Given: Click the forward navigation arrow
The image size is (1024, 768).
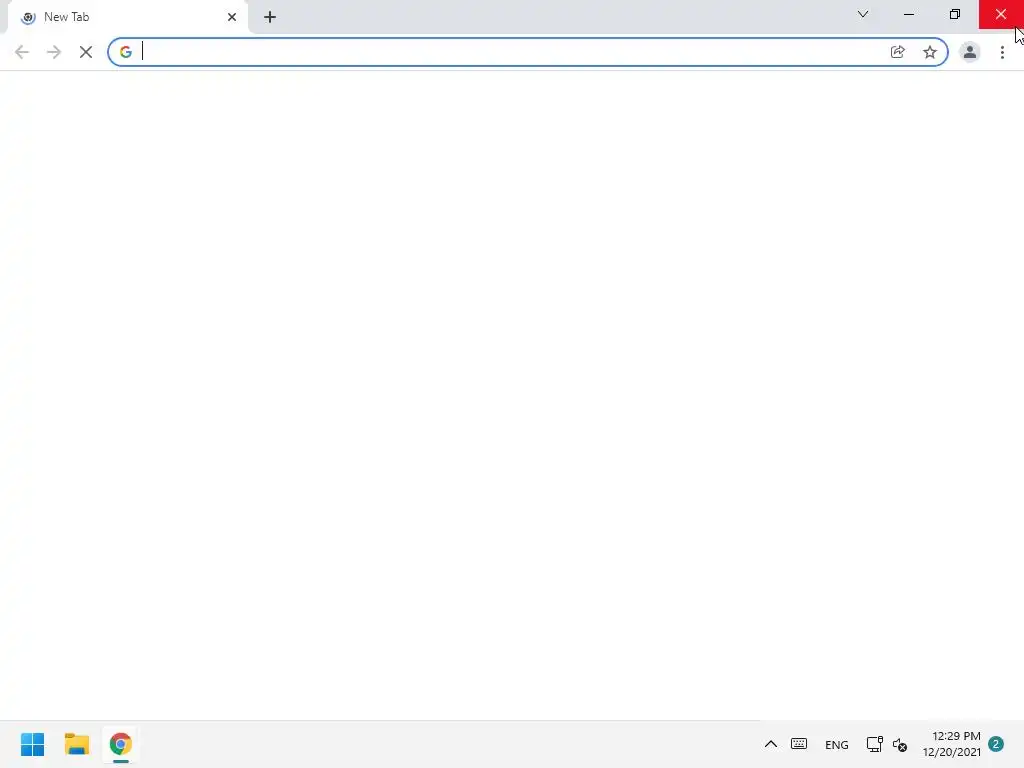Looking at the screenshot, I should pos(54,52).
